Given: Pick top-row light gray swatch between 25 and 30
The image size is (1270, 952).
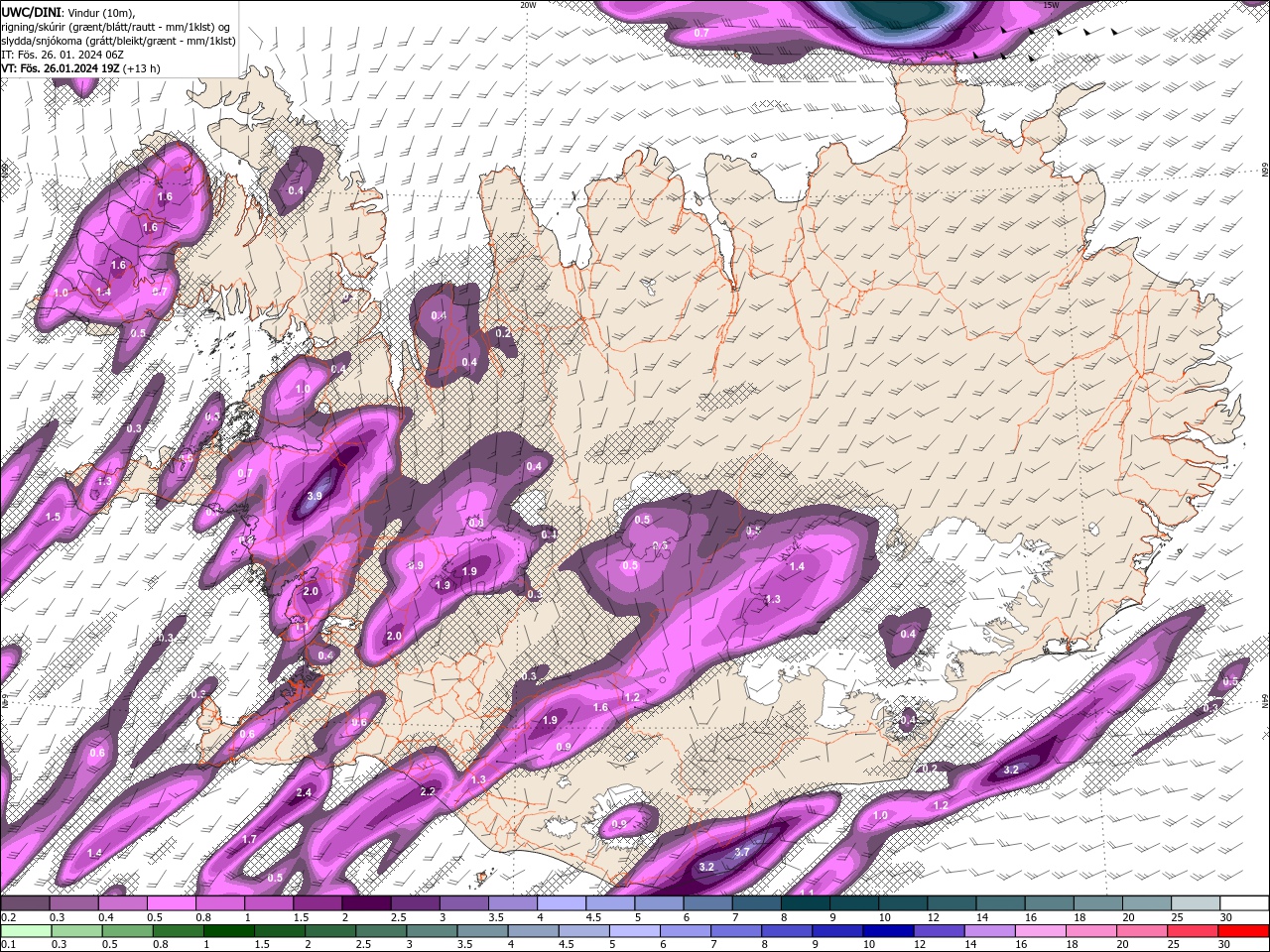Looking at the screenshot, I should tap(1195, 903).
